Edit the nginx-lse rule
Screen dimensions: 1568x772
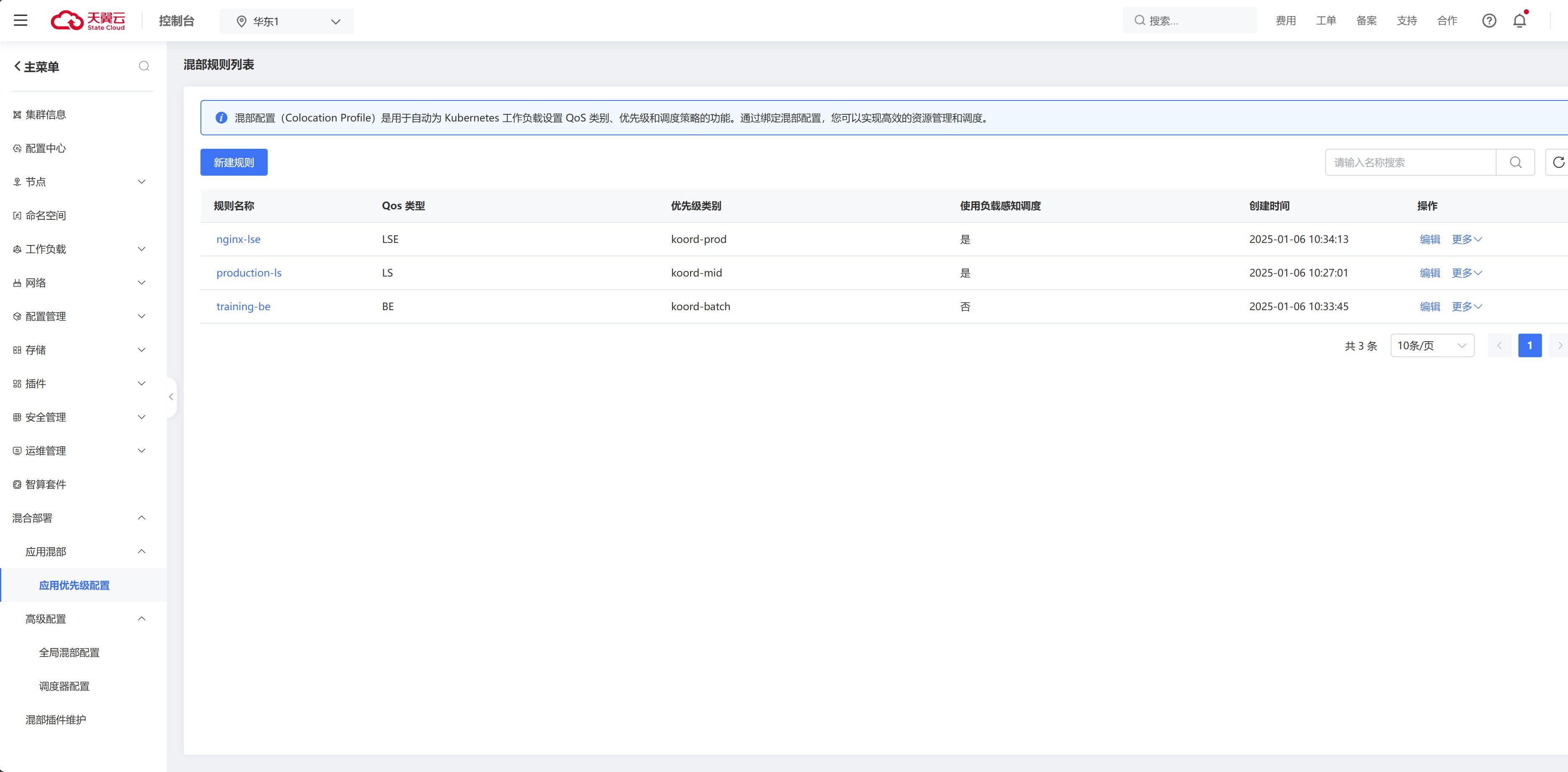click(1430, 239)
